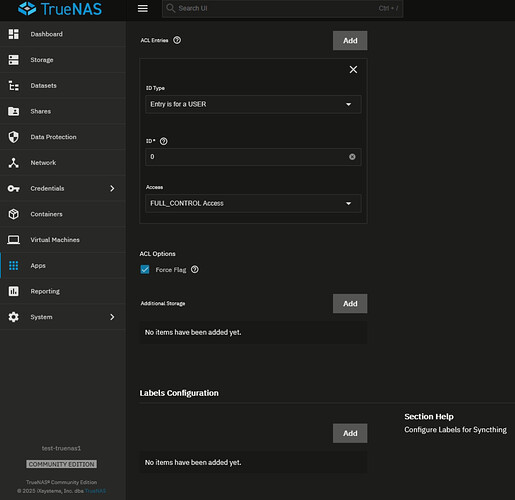Open the Access FULL_CONTROL dropdown
The height and width of the screenshot is (500, 515).
tap(253, 203)
